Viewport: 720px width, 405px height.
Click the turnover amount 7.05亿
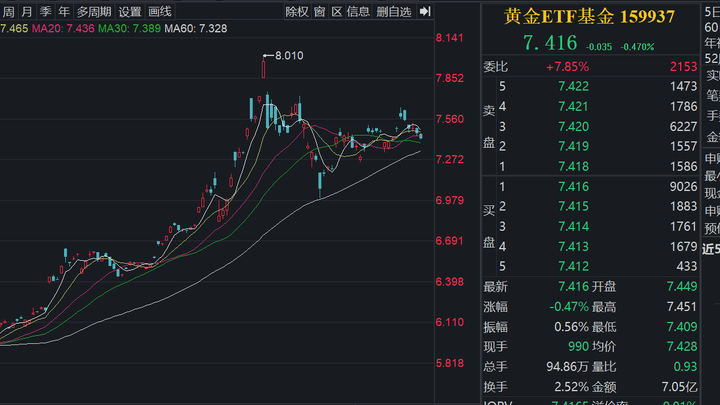coord(679,387)
